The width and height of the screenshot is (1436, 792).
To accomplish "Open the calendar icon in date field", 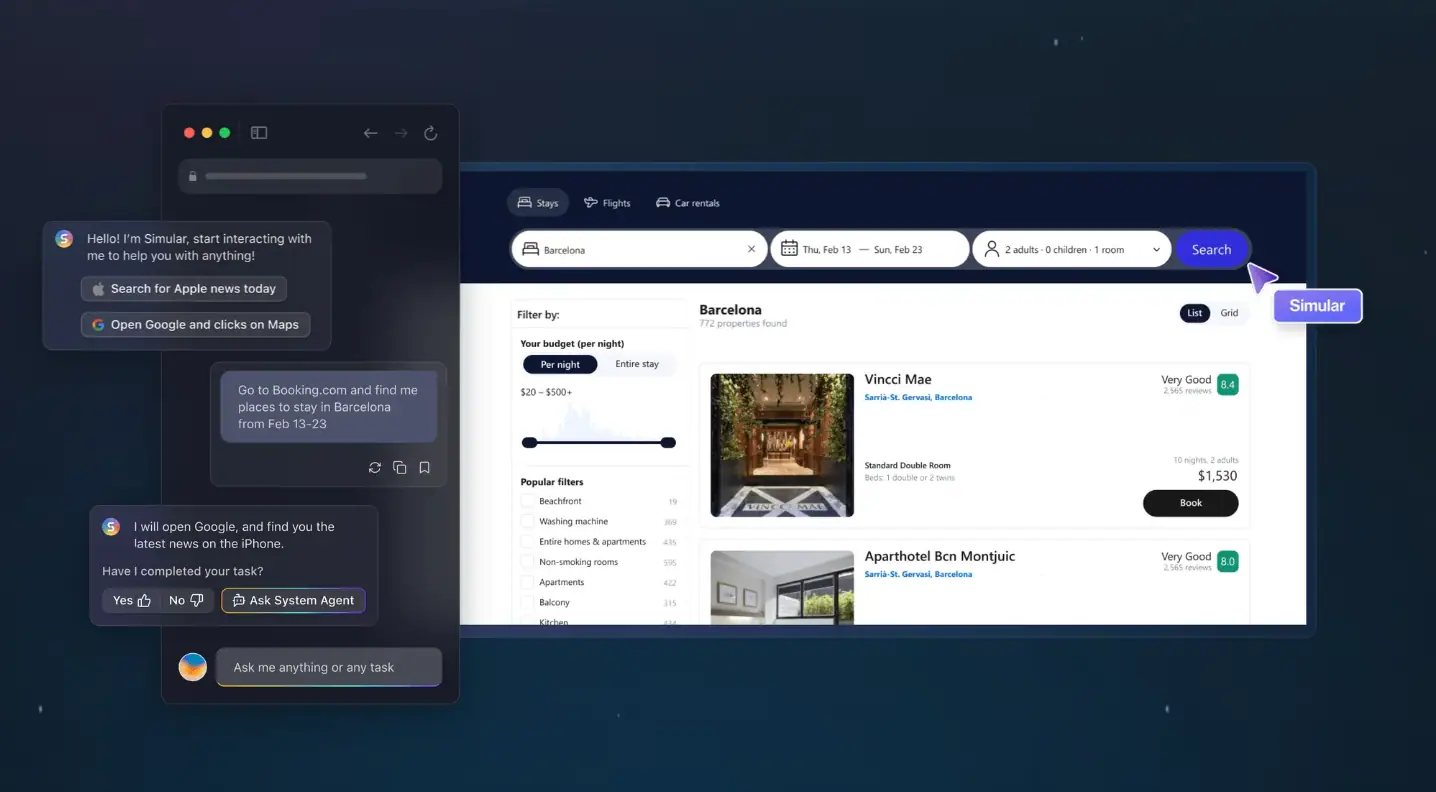I will [789, 249].
